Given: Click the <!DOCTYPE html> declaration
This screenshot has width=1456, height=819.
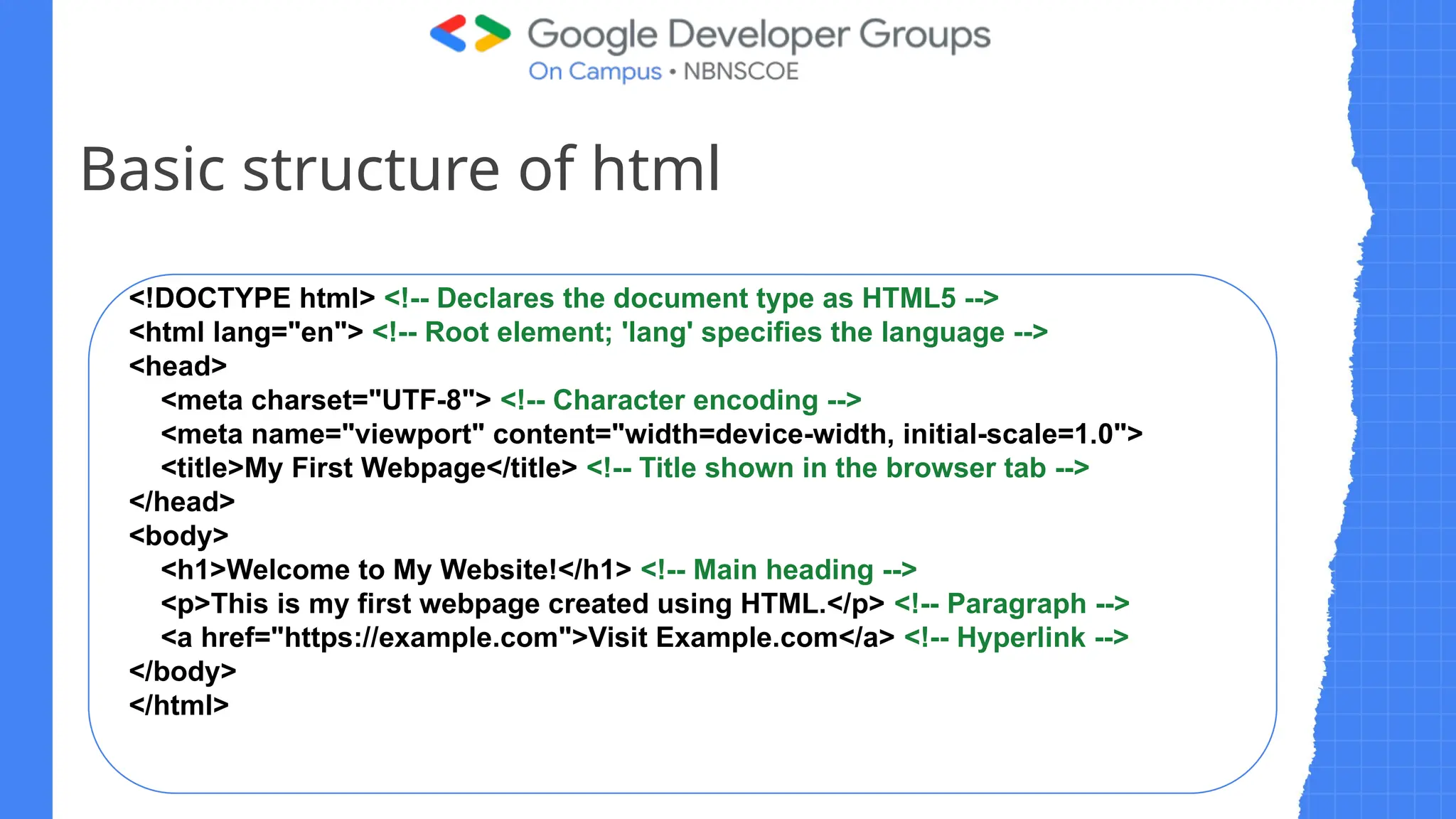Looking at the screenshot, I should click(x=252, y=299).
